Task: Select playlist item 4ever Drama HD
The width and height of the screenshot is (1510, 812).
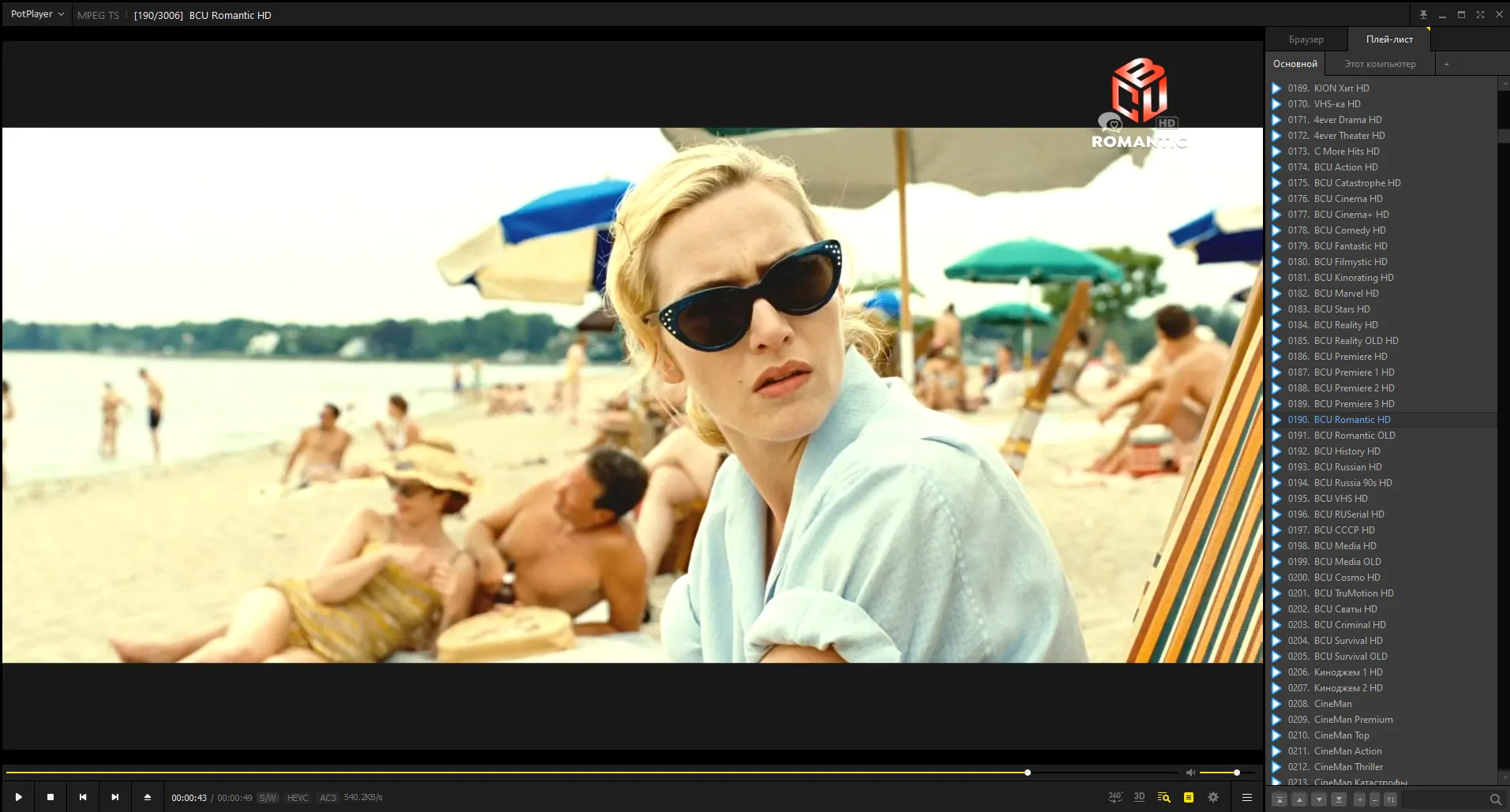Action: 1383,120
